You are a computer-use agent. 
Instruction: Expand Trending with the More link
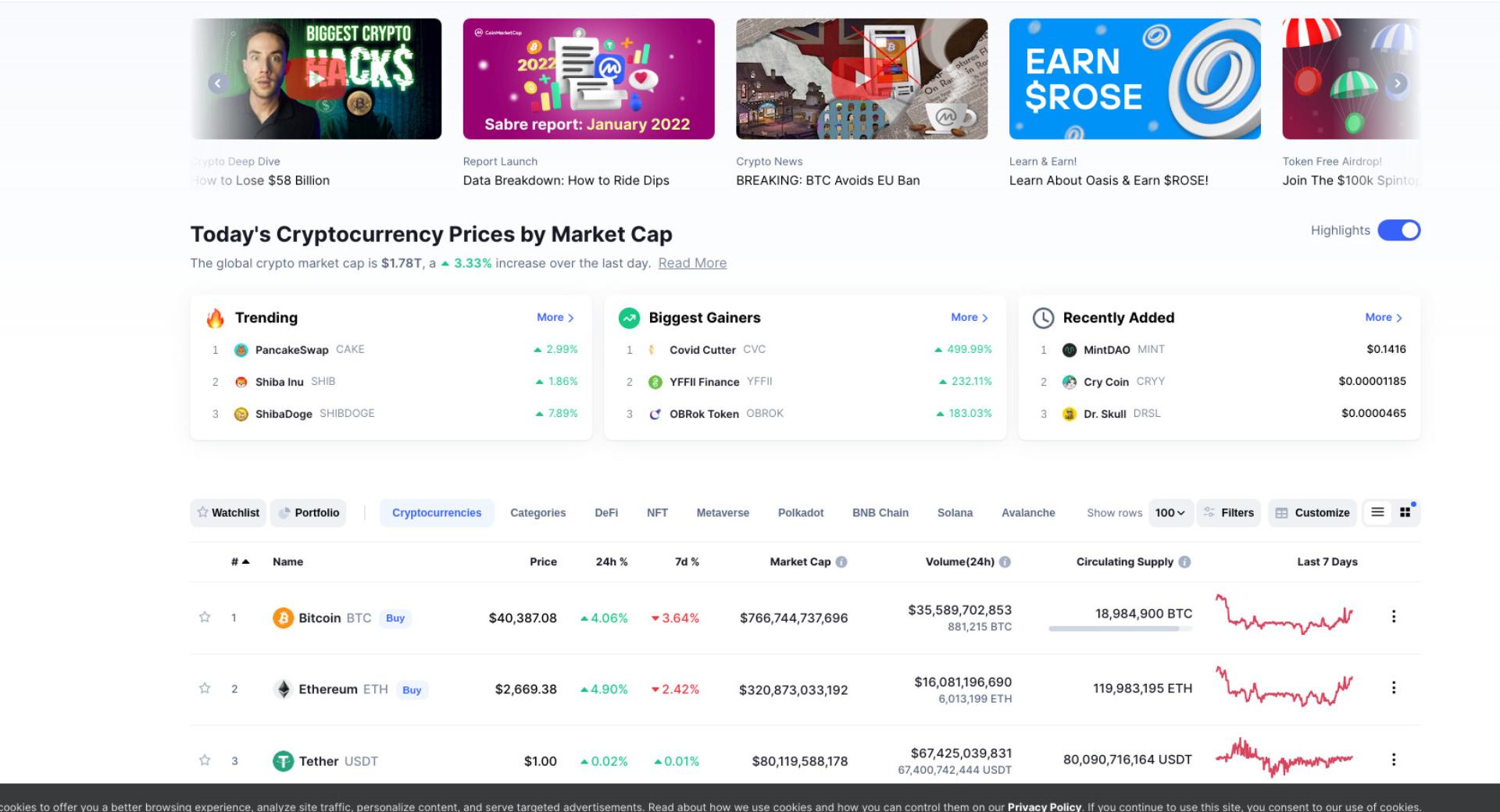(x=555, y=318)
